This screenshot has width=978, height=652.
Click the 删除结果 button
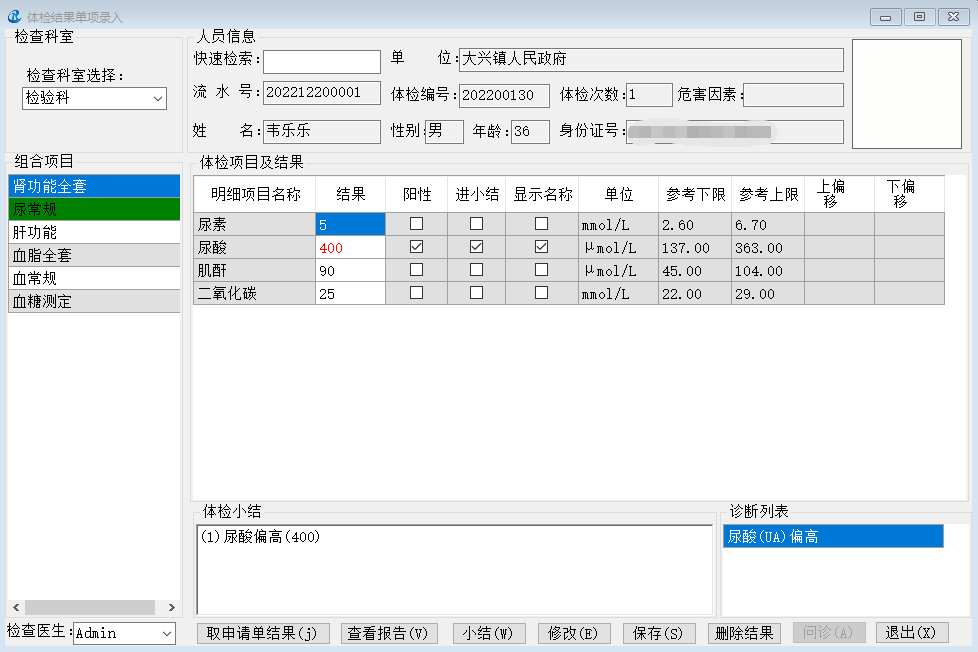coord(744,633)
